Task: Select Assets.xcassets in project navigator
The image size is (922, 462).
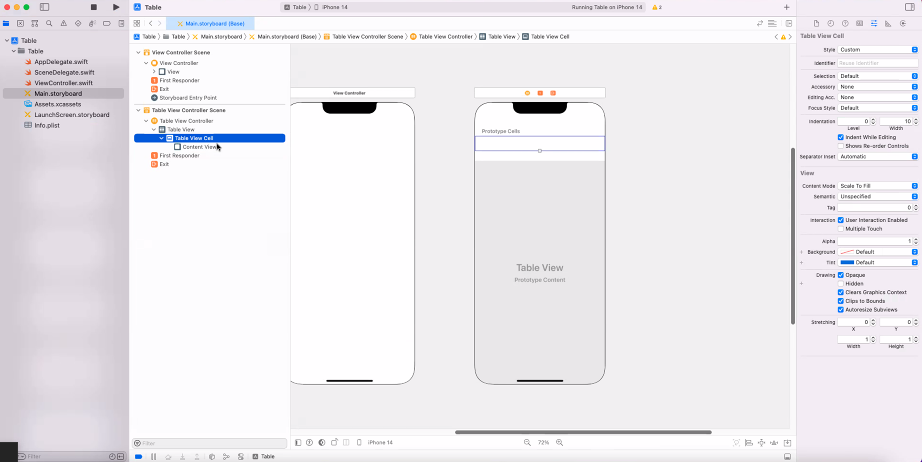Action: click(x=58, y=104)
